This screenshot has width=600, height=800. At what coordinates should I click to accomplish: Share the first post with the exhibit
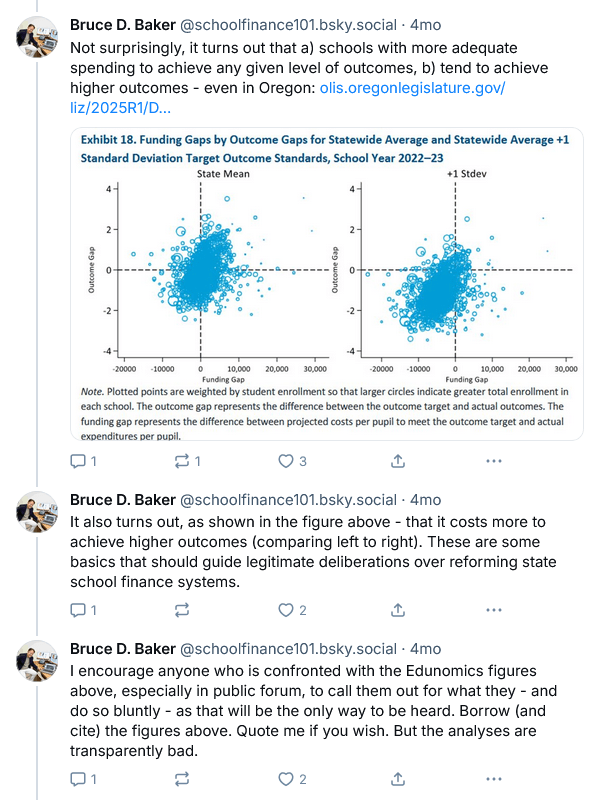[x=397, y=461]
